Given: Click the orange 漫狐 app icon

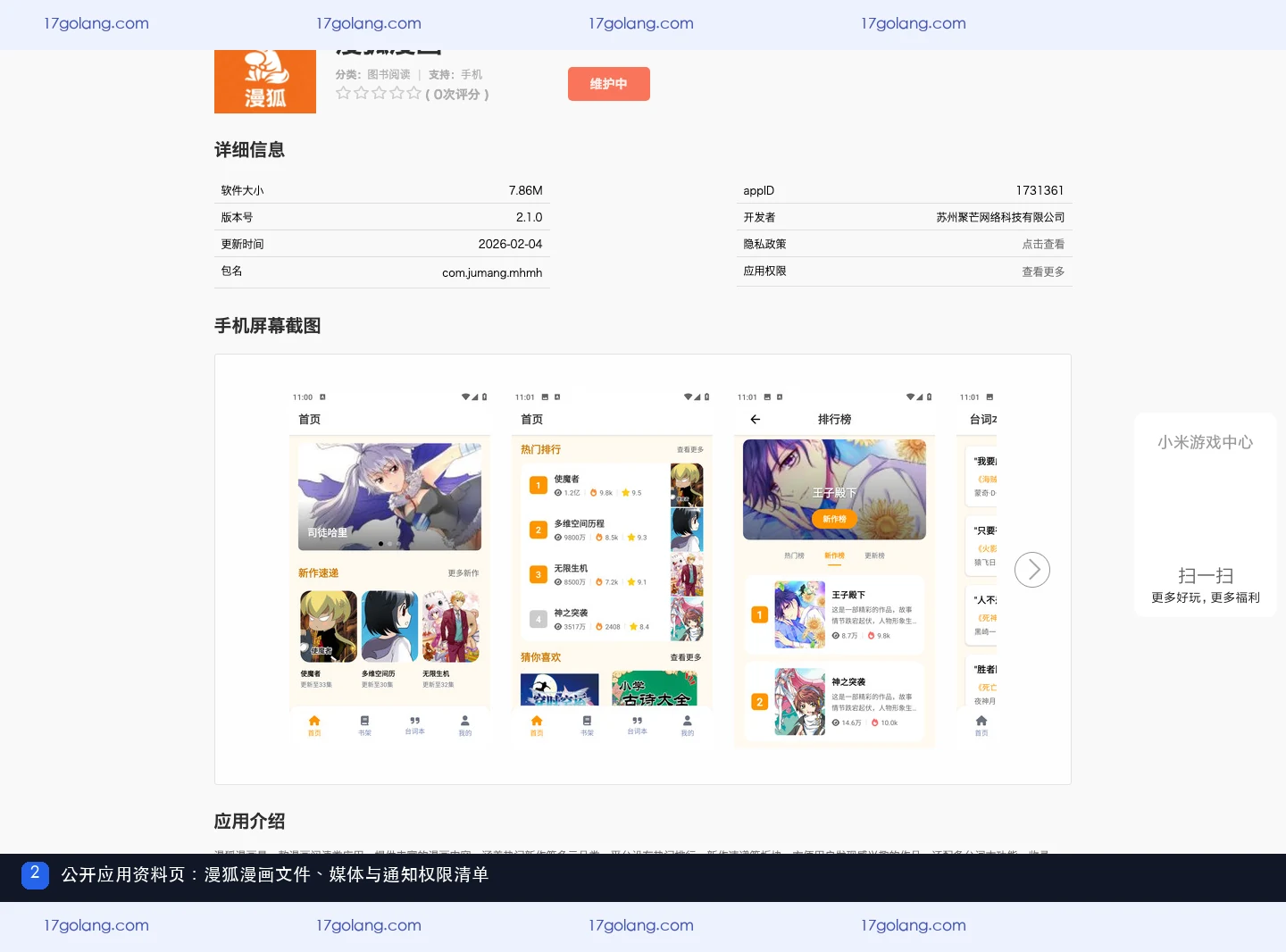Looking at the screenshot, I should pyautogui.click(x=265, y=81).
